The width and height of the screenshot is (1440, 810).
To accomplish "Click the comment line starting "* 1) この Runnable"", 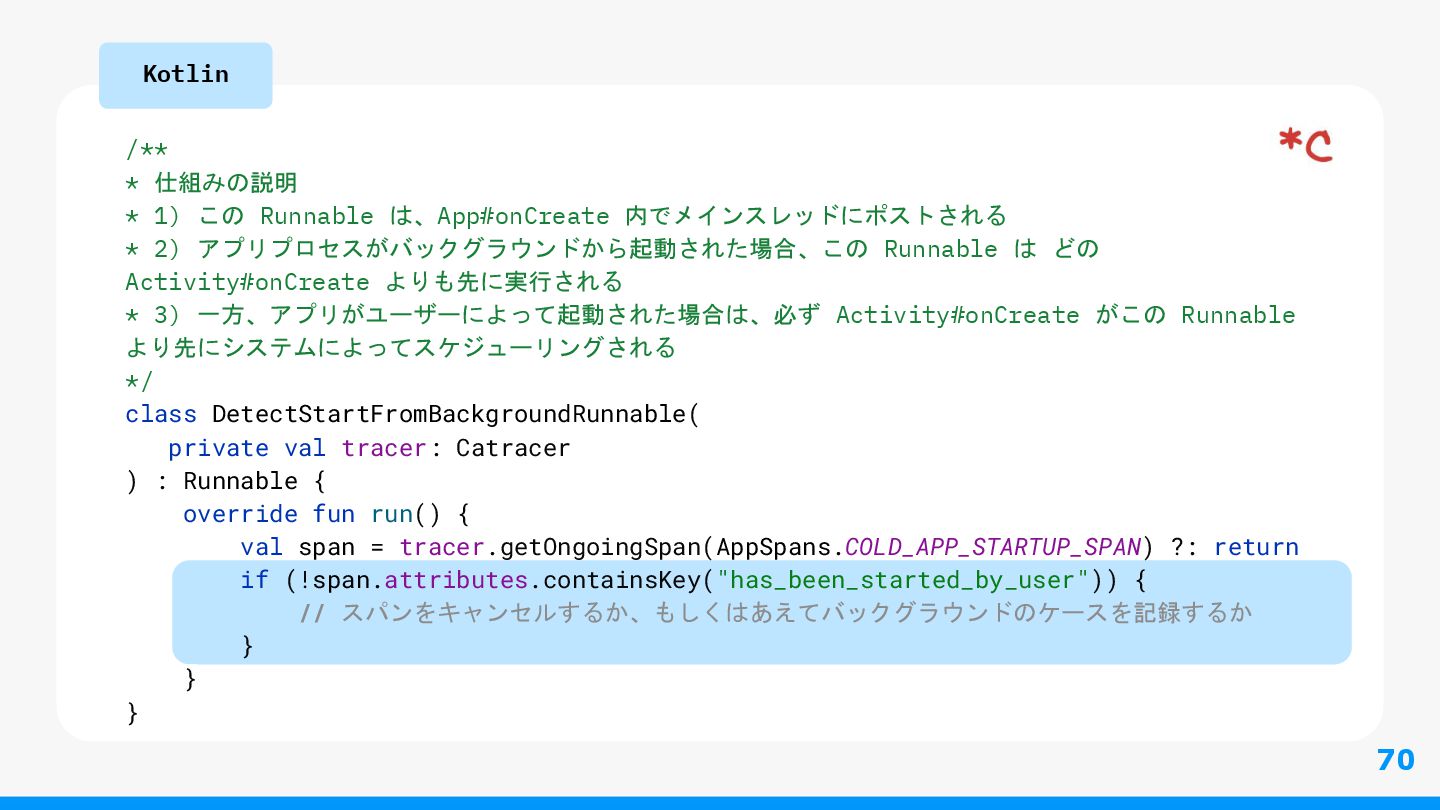I will click(x=566, y=216).
